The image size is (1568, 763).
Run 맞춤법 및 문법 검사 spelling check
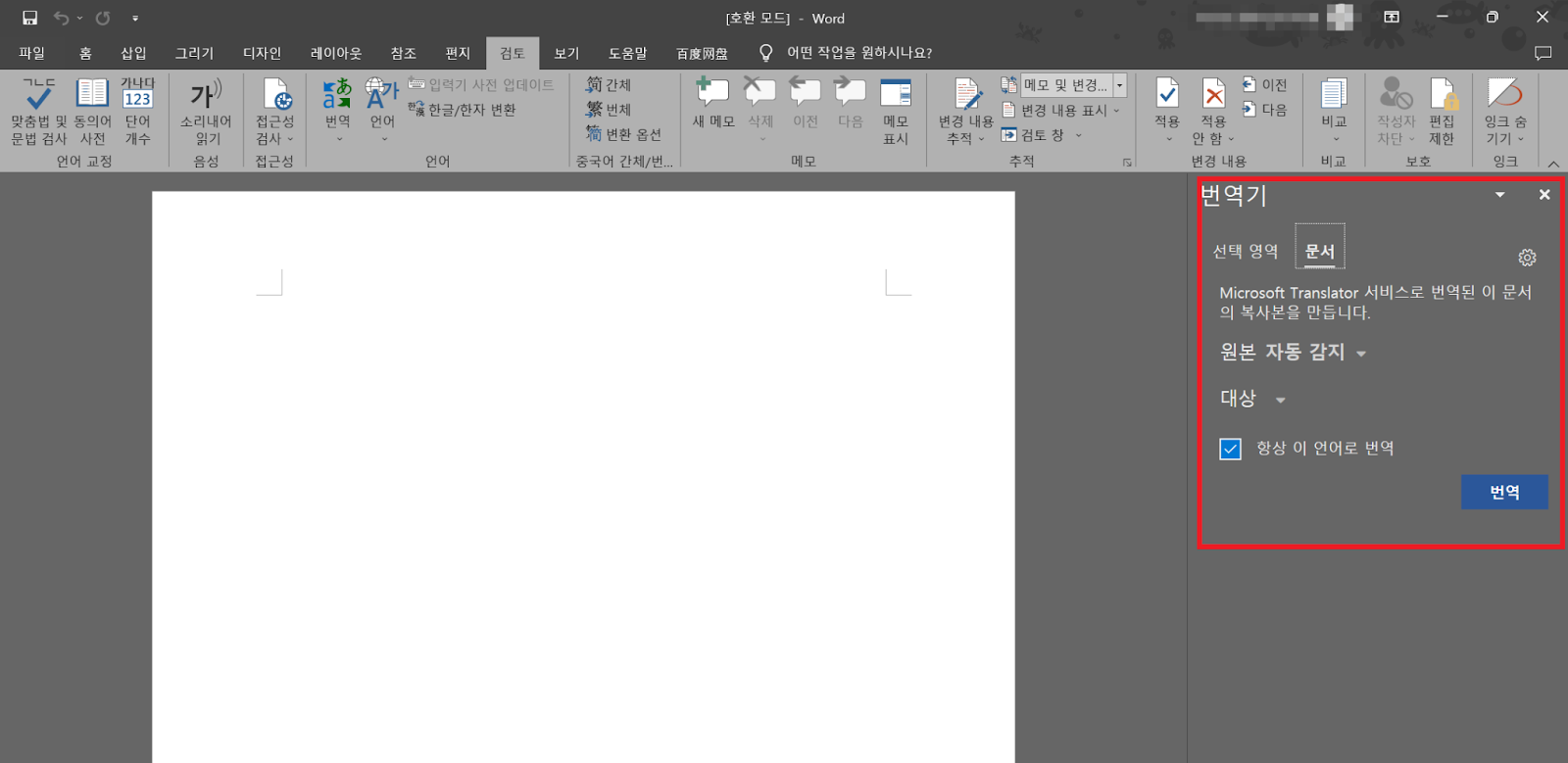(38, 113)
